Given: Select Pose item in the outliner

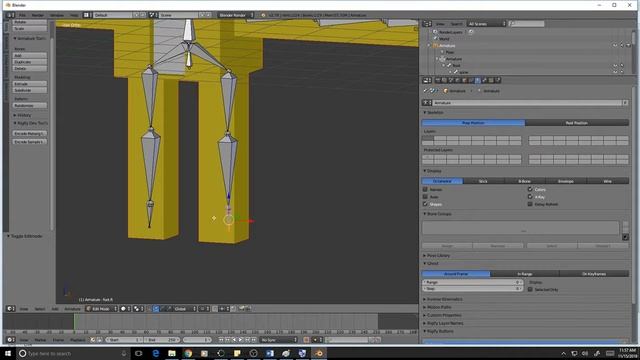Looking at the screenshot, I should click(x=449, y=52).
